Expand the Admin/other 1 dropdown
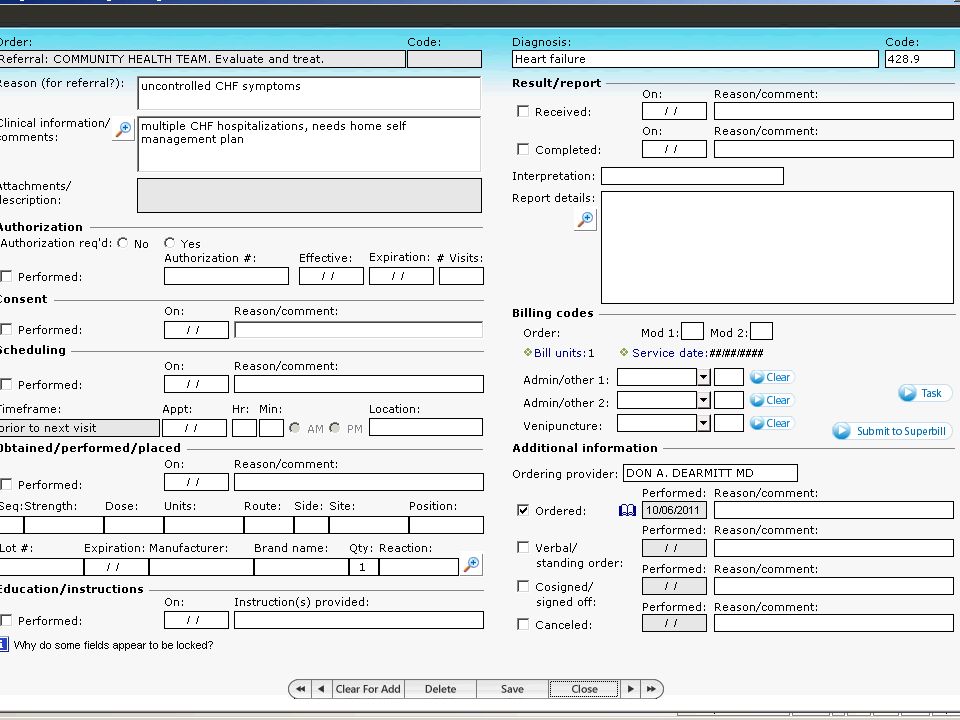Screen dimensions: 960x720 [x=703, y=377]
